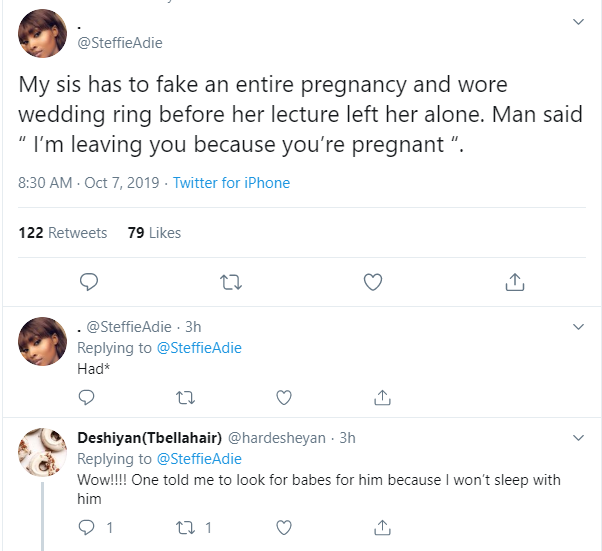This screenshot has height=551, width=602.
Task: Like the "Had*" correction tweet
Action: click(x=283, y=398)
